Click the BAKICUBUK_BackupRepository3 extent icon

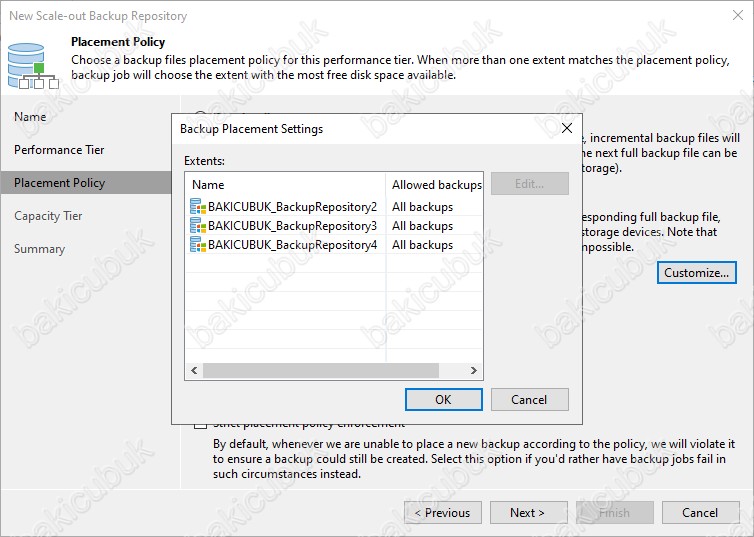click(x=198, y=225)
